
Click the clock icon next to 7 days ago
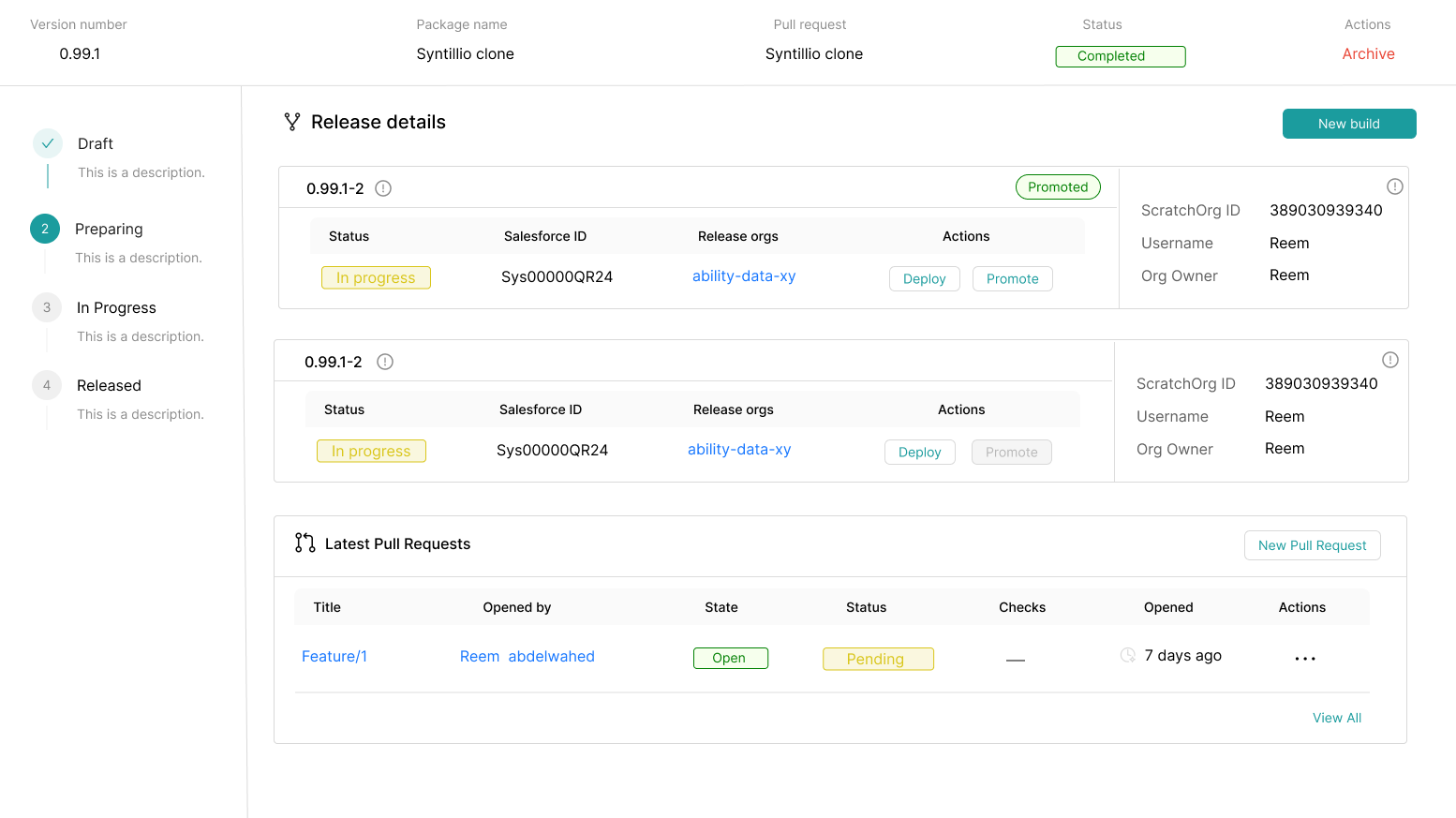1128,655
